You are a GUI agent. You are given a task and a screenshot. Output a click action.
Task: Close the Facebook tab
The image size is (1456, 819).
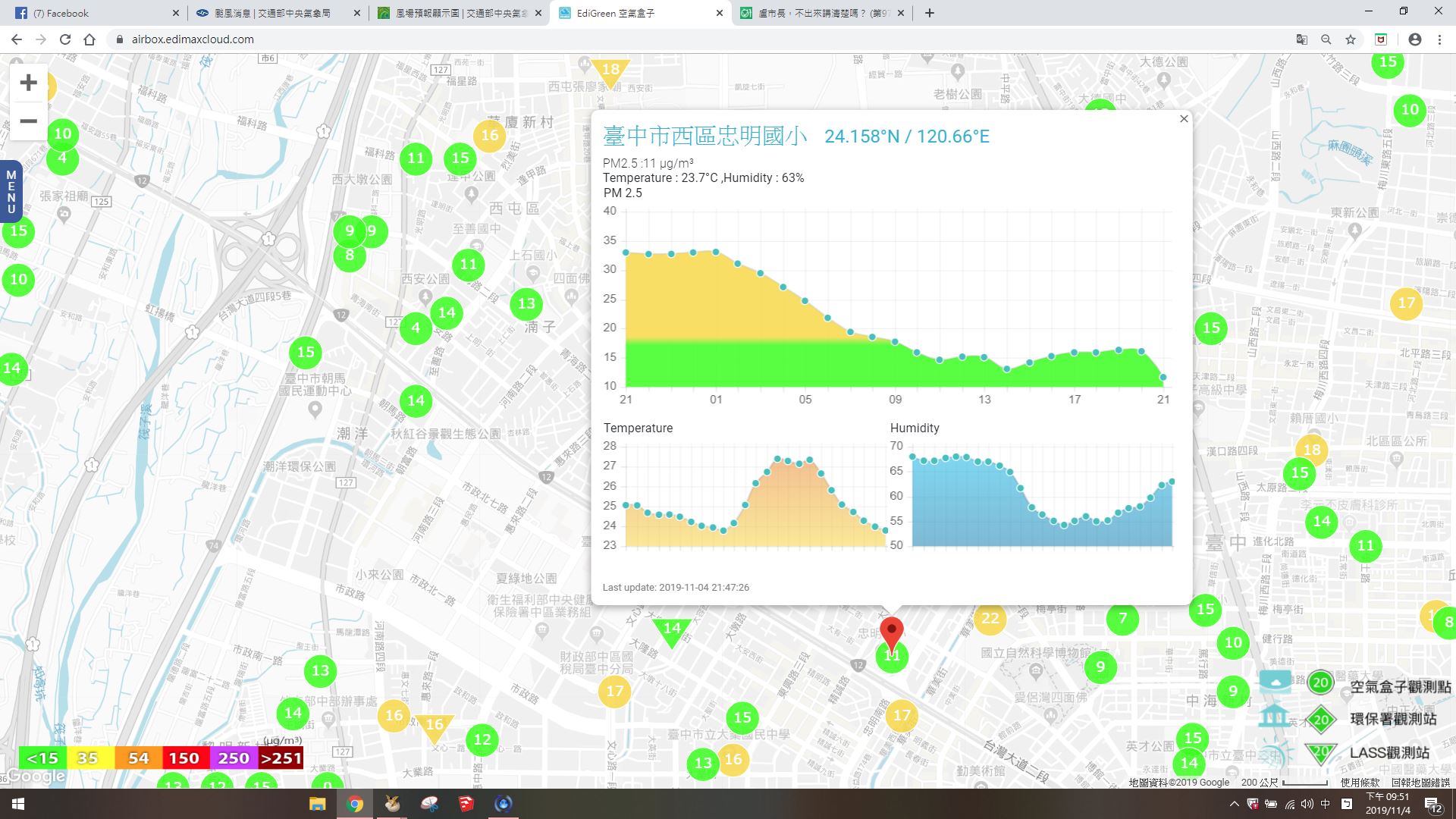(x=175, y=13)
